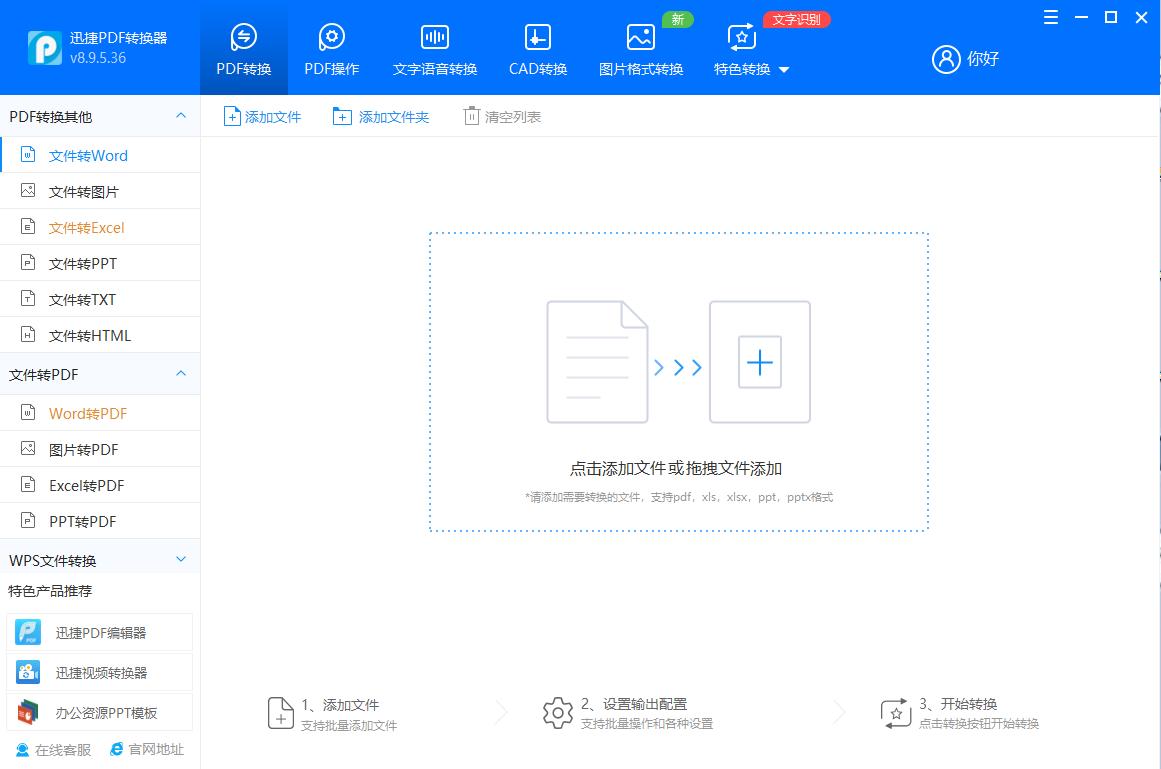Click 点击添加文件或拖拽文件添加 text
Viewport: 1161px width, 769px height.
pyautogui.click(x=675, y=469)
